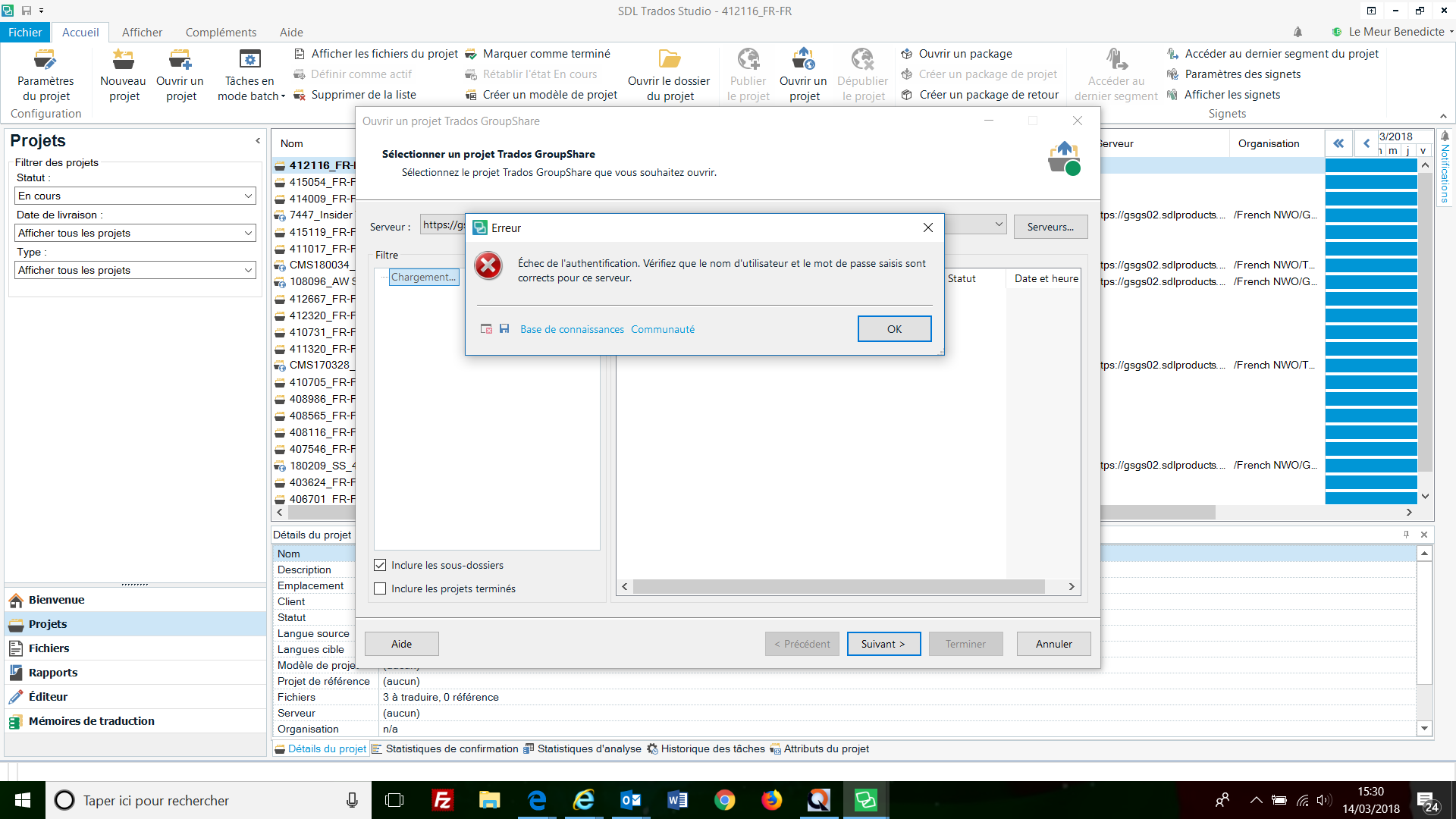Click the Nouveau projet ribbon icon

pos(123,75)
